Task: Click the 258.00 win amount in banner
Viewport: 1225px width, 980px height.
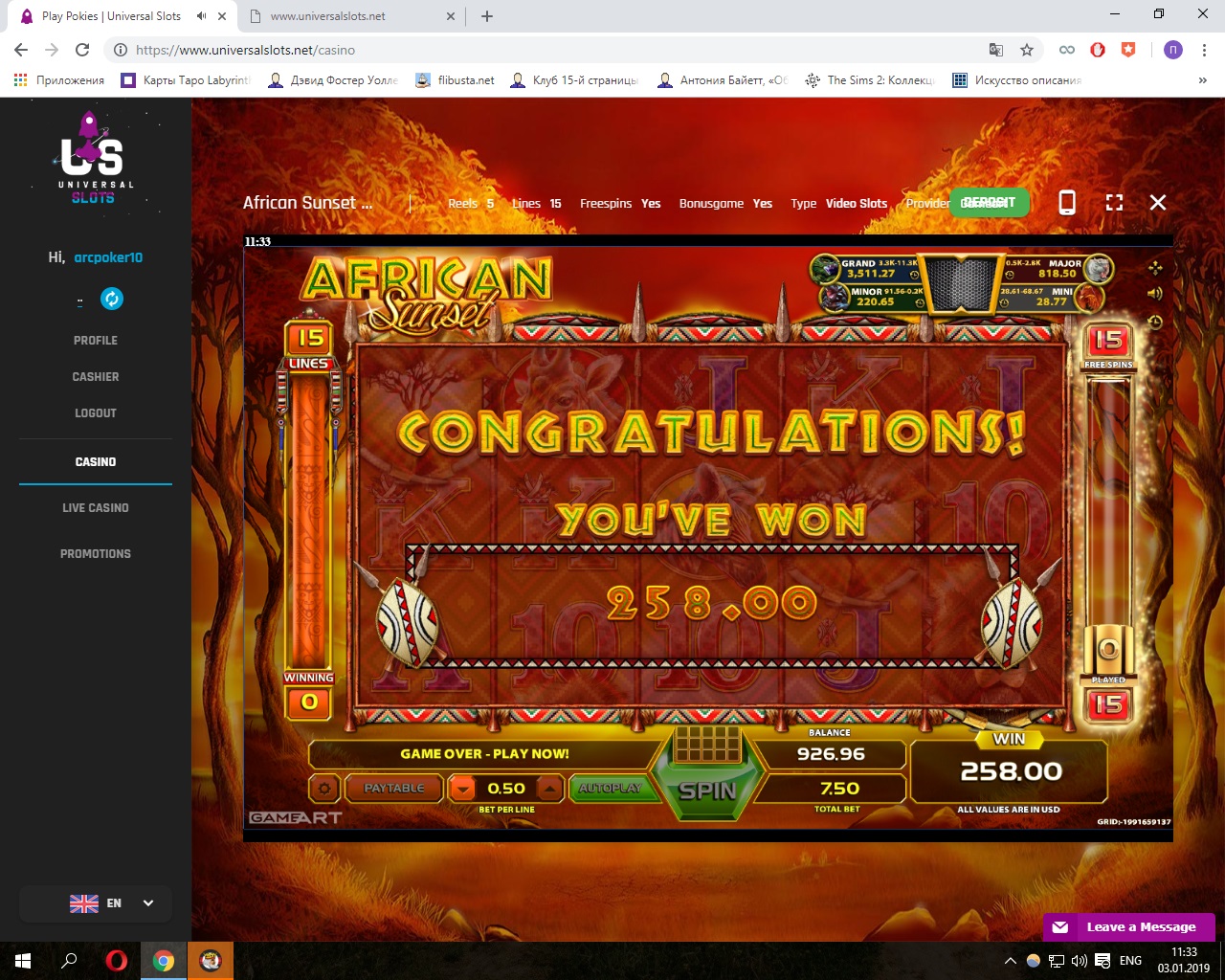Action: pos(711,603)
